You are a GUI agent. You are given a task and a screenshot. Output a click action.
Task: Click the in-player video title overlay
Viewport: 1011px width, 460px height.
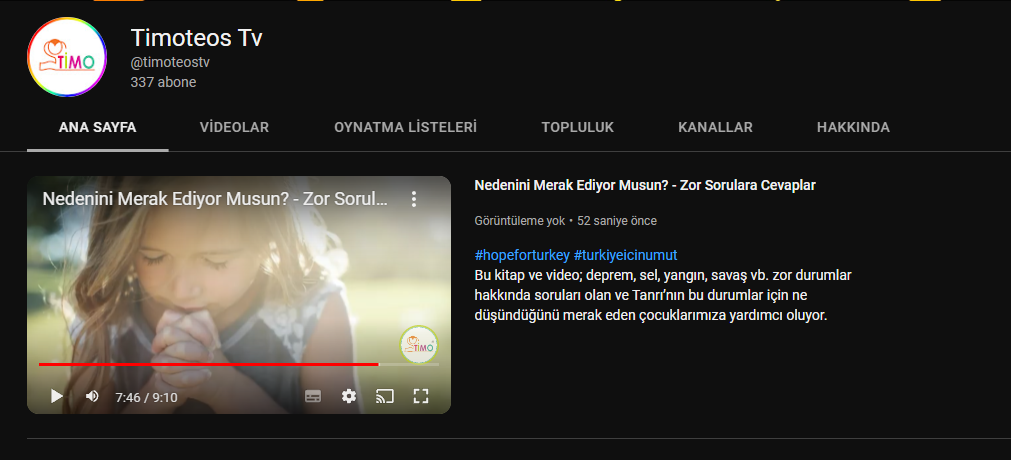coord(215,199)
